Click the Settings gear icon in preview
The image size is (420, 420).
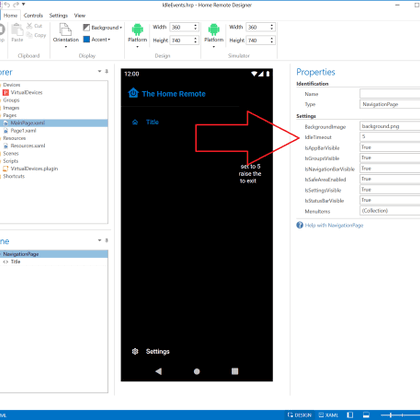tap(135, 351)
